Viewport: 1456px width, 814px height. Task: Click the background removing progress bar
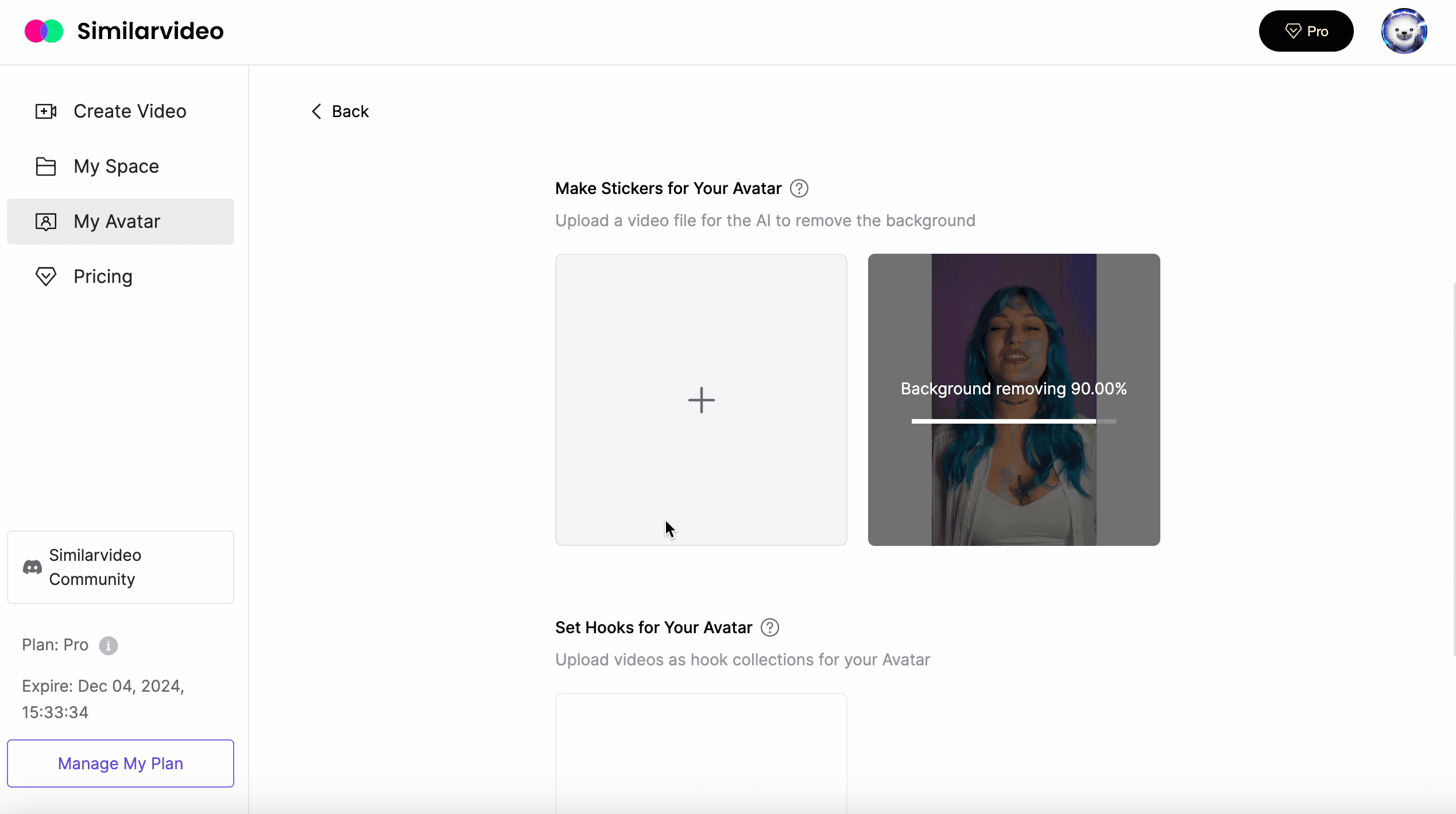[1014, 421]
